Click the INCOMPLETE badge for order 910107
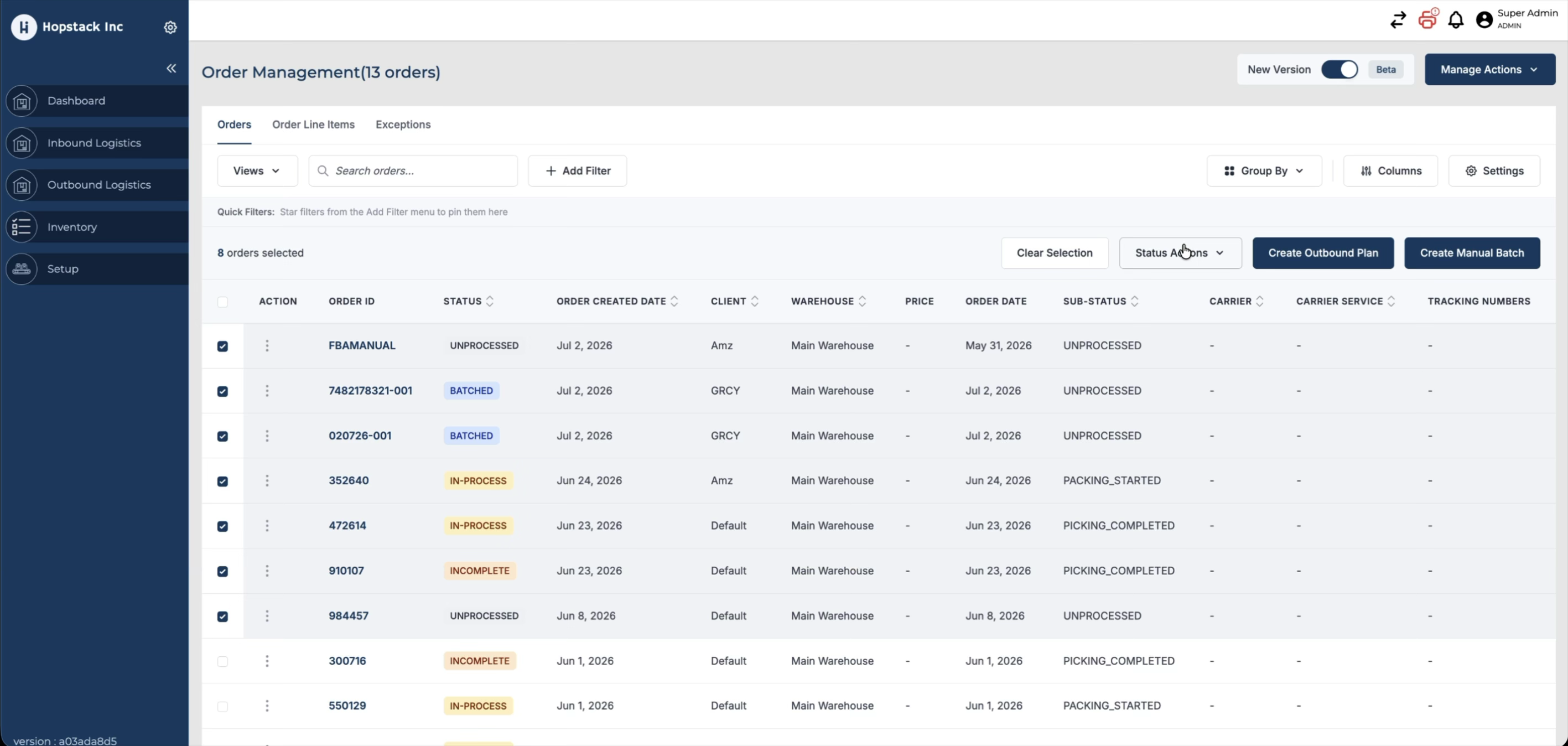 pyautogui.click(x=480, y=571)
